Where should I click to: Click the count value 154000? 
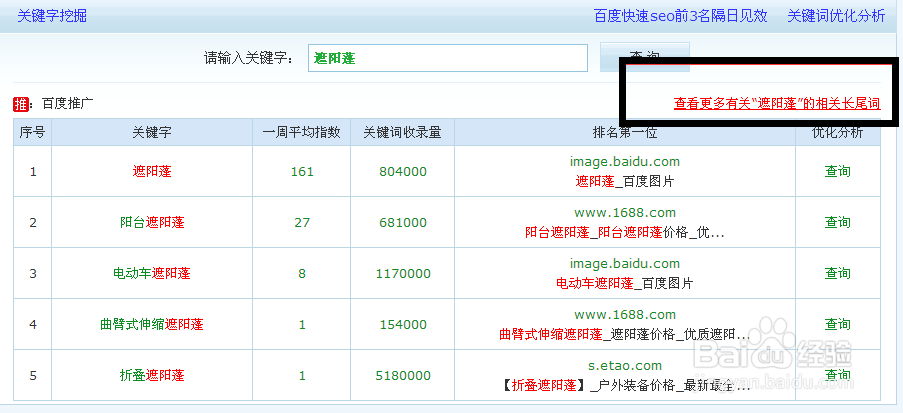[x=403, y=324]
